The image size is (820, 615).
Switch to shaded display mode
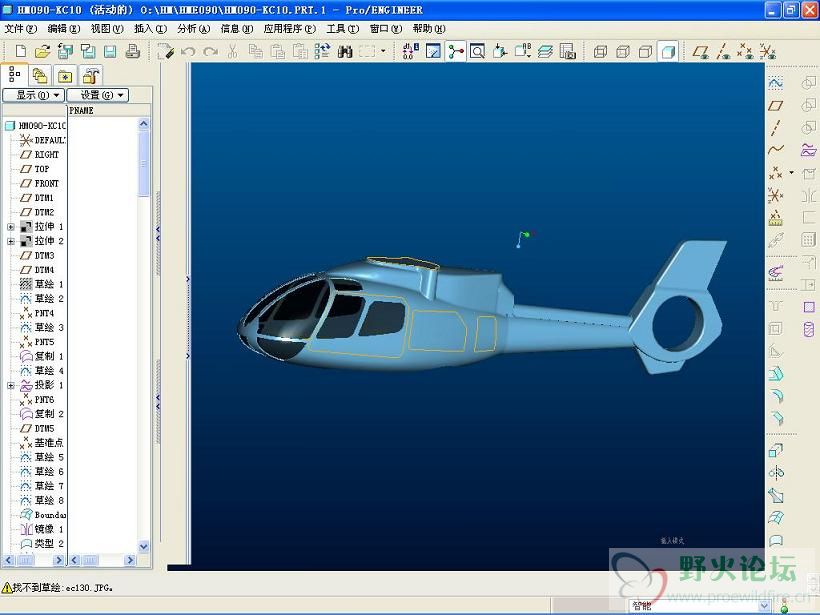click(668, 51)
